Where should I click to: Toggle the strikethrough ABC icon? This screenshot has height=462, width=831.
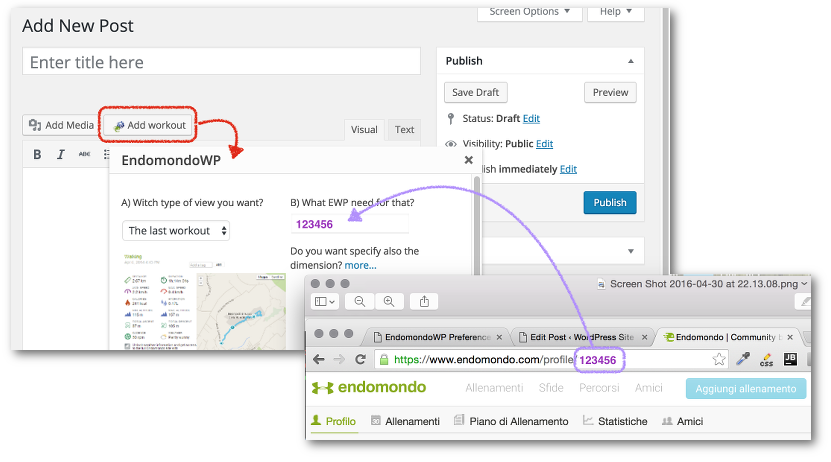[84, 154]
